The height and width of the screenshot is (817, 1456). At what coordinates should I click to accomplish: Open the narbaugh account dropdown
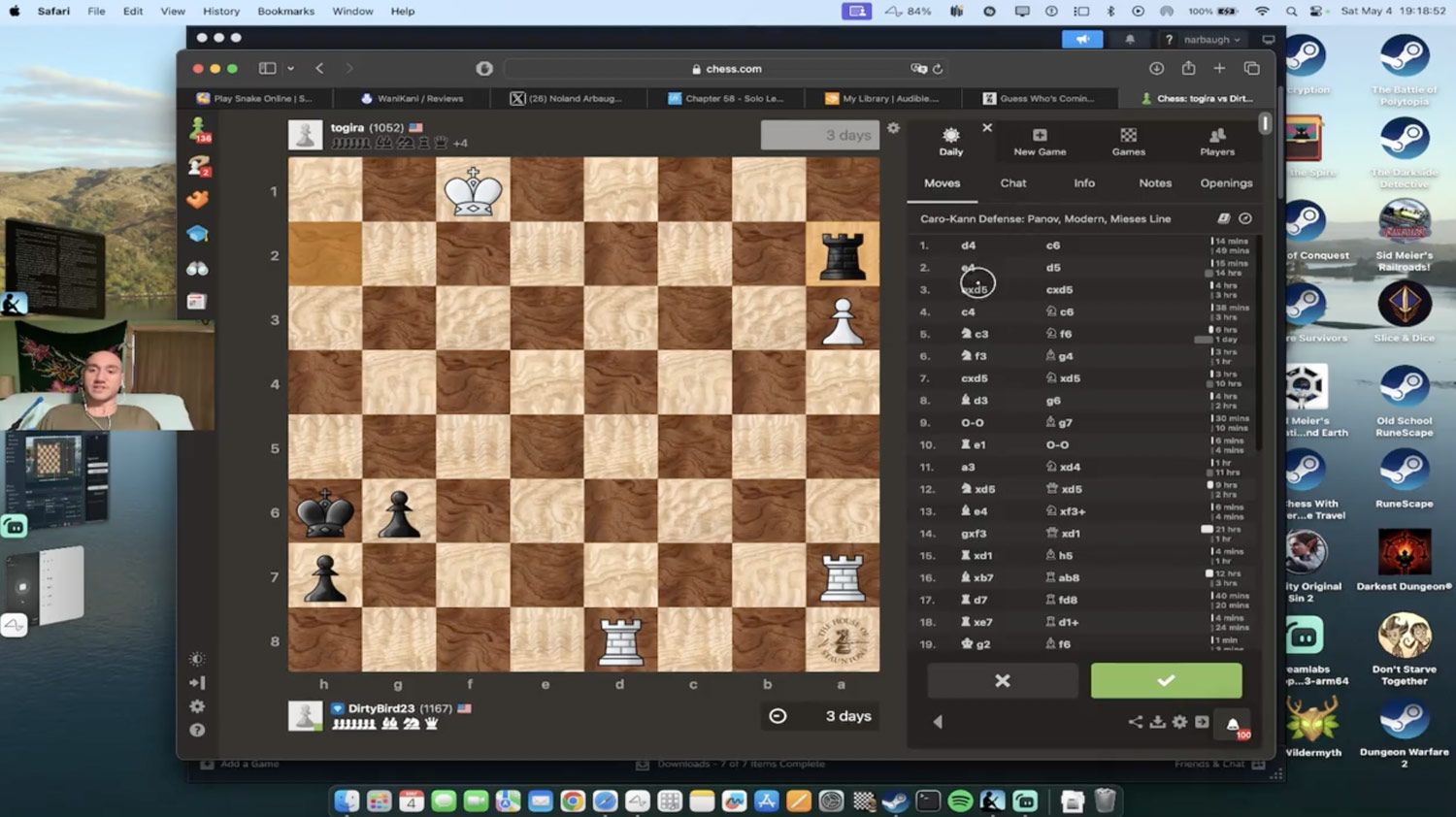click(1211, 40)
